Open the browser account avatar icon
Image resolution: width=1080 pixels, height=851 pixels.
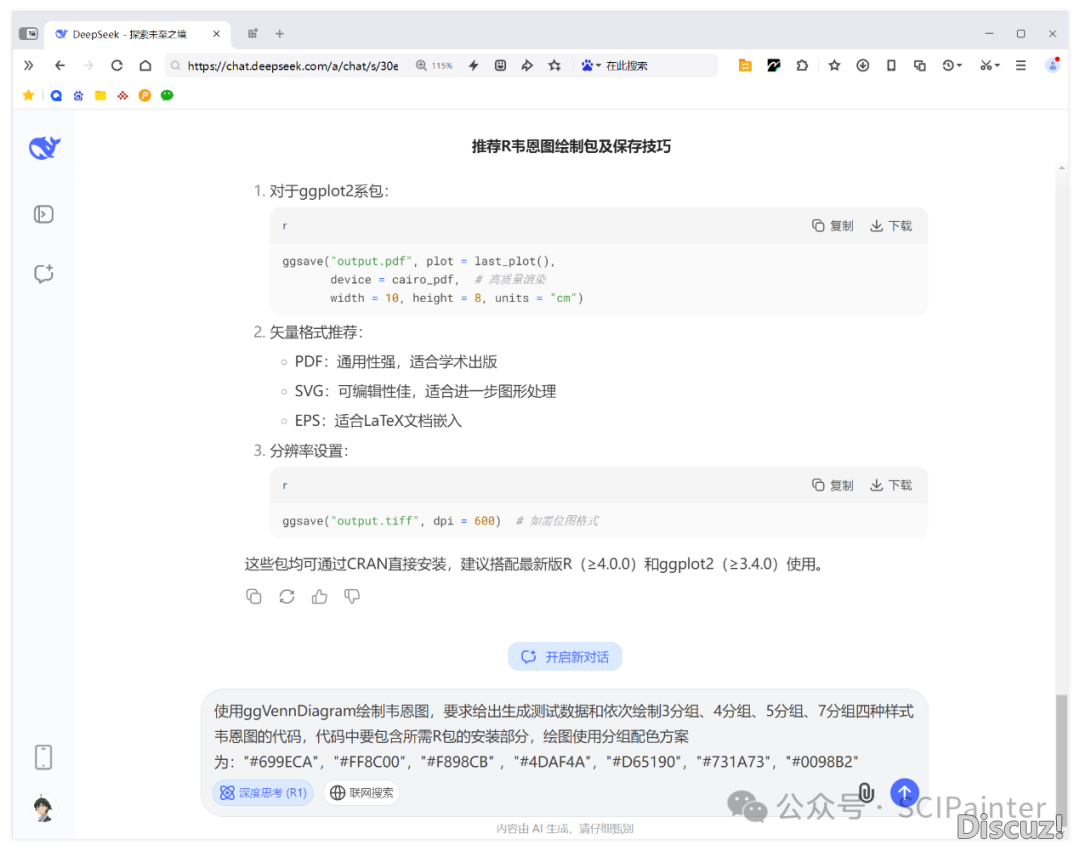[1052, 65]
